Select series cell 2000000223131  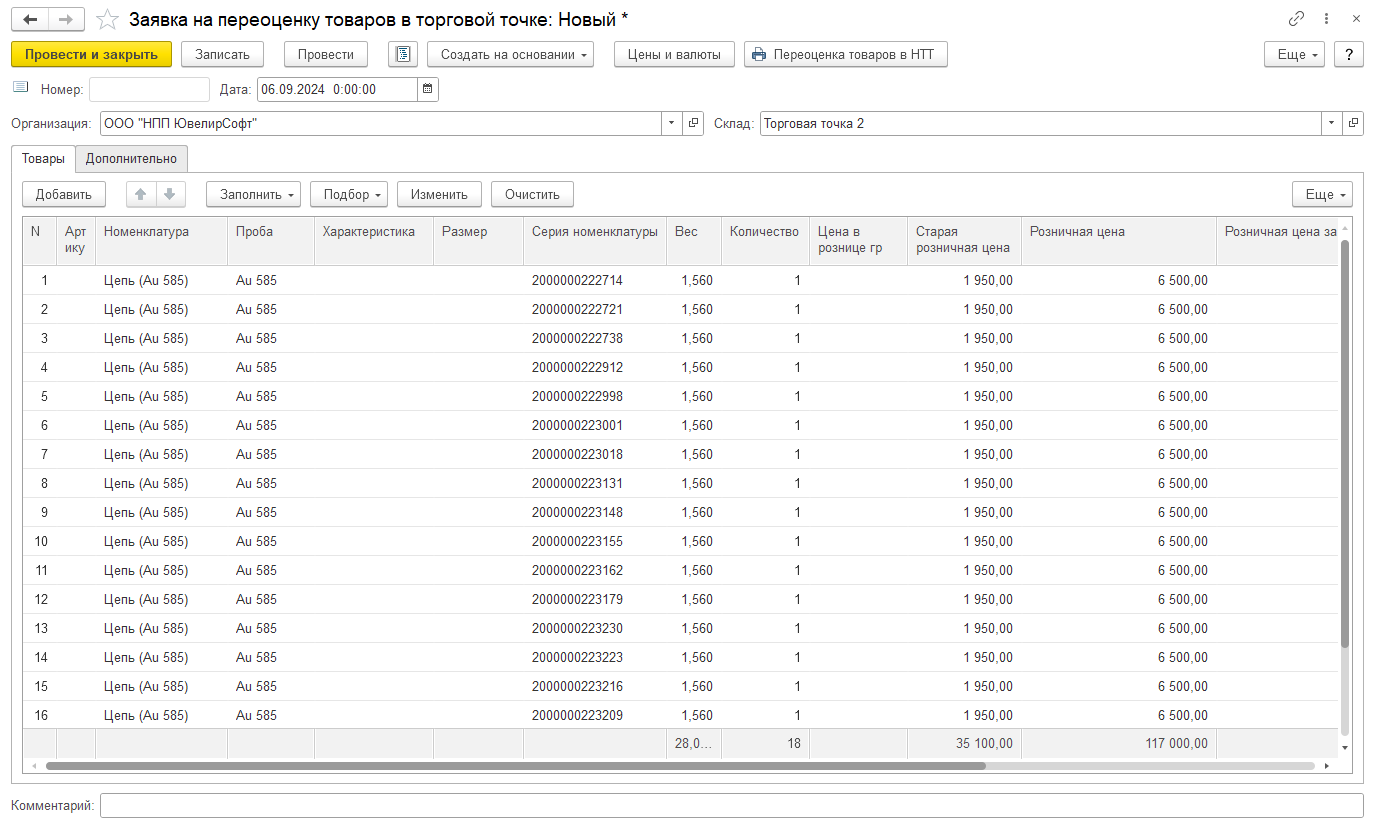click(595, 483)
